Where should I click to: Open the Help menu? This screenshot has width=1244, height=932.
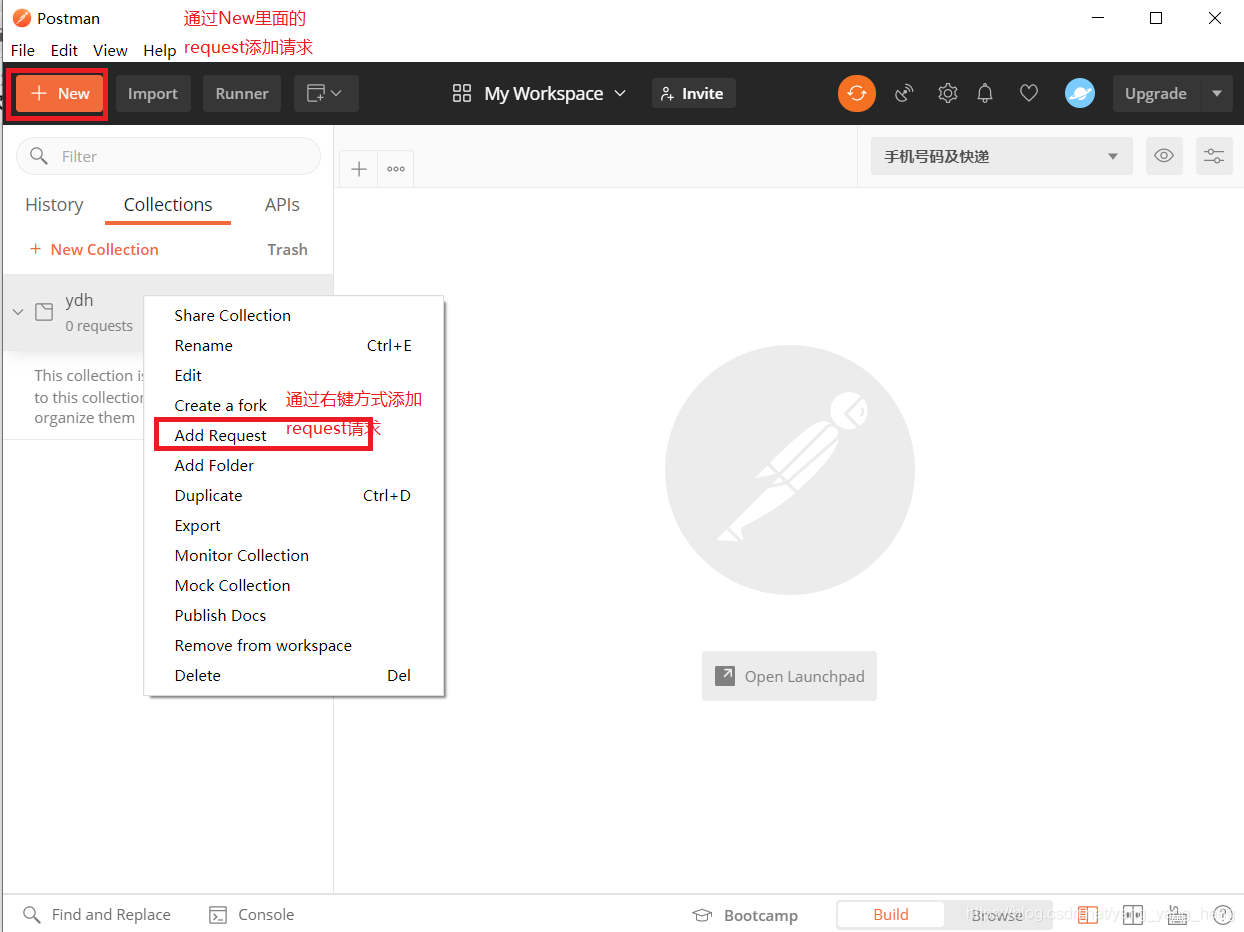[x=159, y=50]
